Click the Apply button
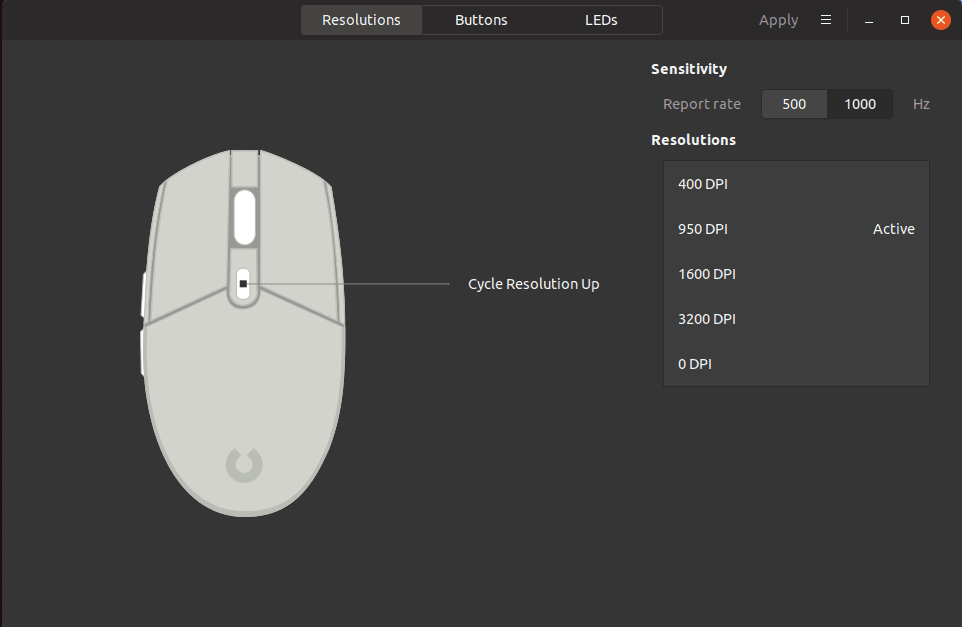Viewport: 962px width, 627px height. 778,19
